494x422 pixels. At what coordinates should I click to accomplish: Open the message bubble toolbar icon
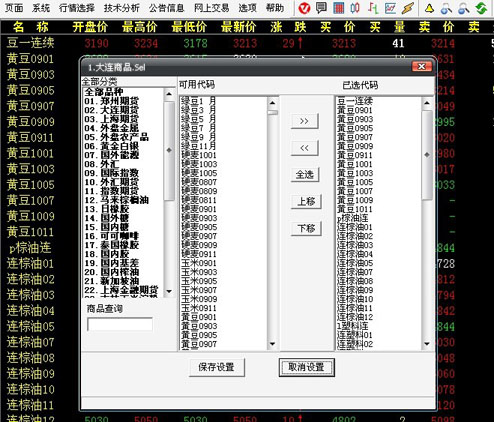[x=321, y=8]
